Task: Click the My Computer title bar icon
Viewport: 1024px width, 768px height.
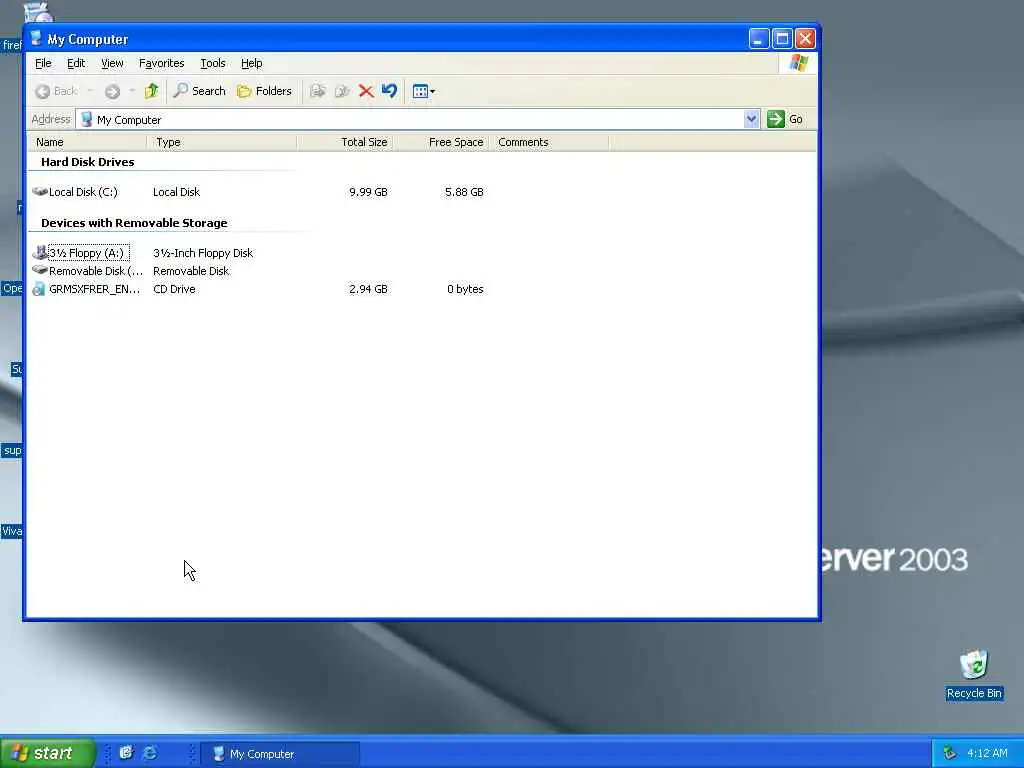Action: click(36, 39)
